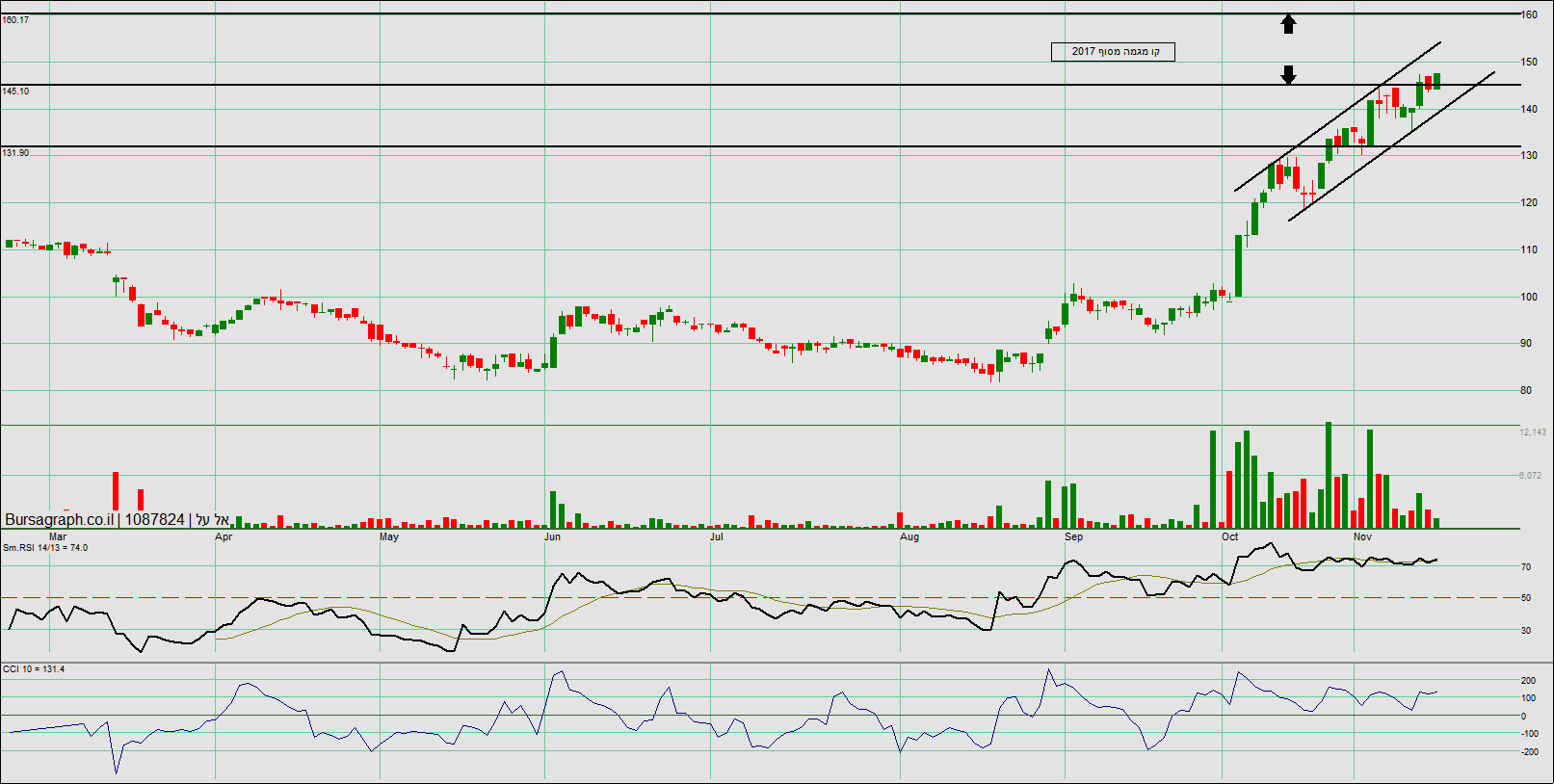Click the 160.17 price level label
Viewport: 1554px width, 784px height.
[x=15, y=20]
